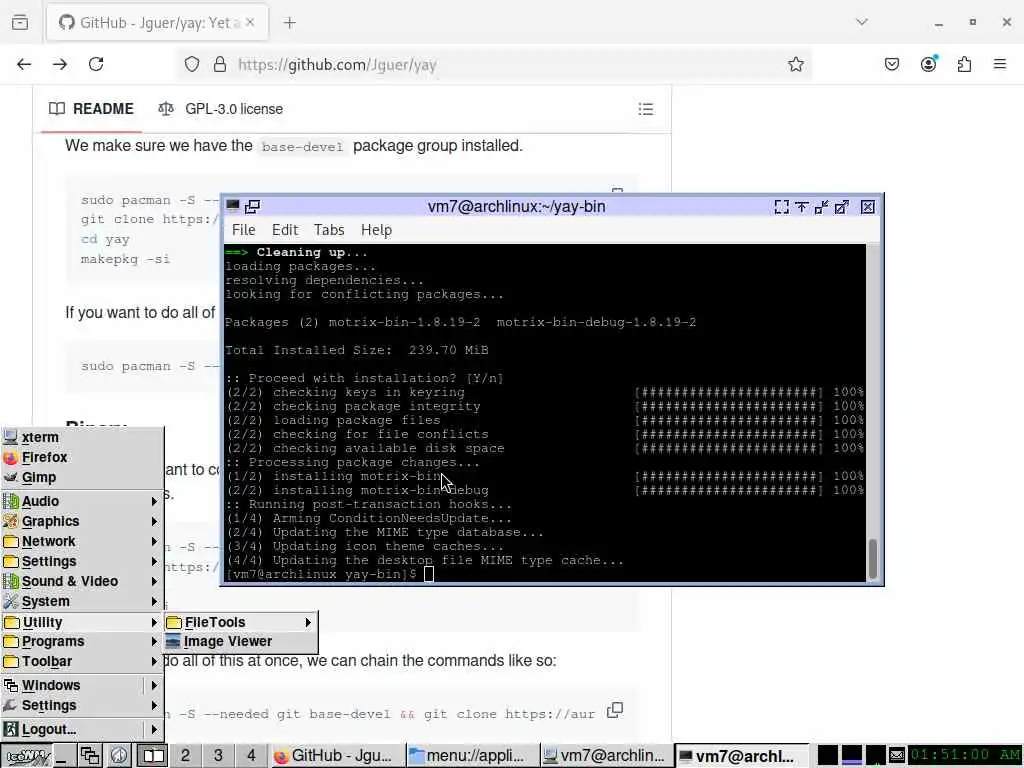Viewport: 1024px width, 768px height.
Task: Click the terminal vertical scrollbar thumb
Action: [872, 560]
